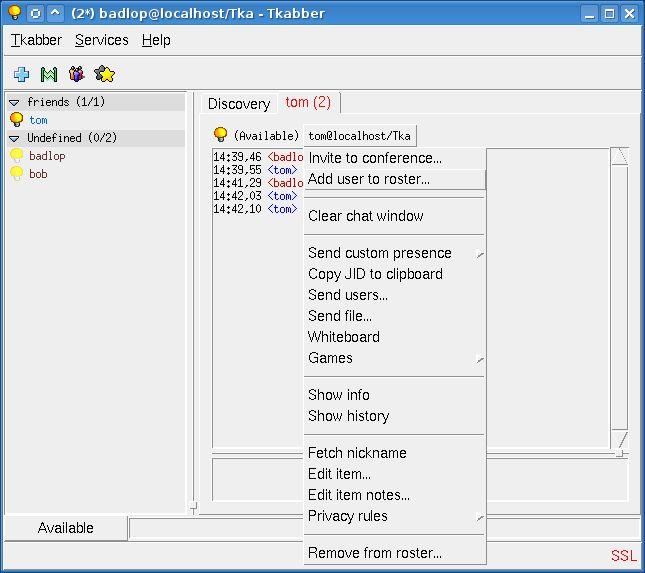Viewport: 645px width, 573px height.
Task: Select bob in the roster list
Action: tap(38, 174)
